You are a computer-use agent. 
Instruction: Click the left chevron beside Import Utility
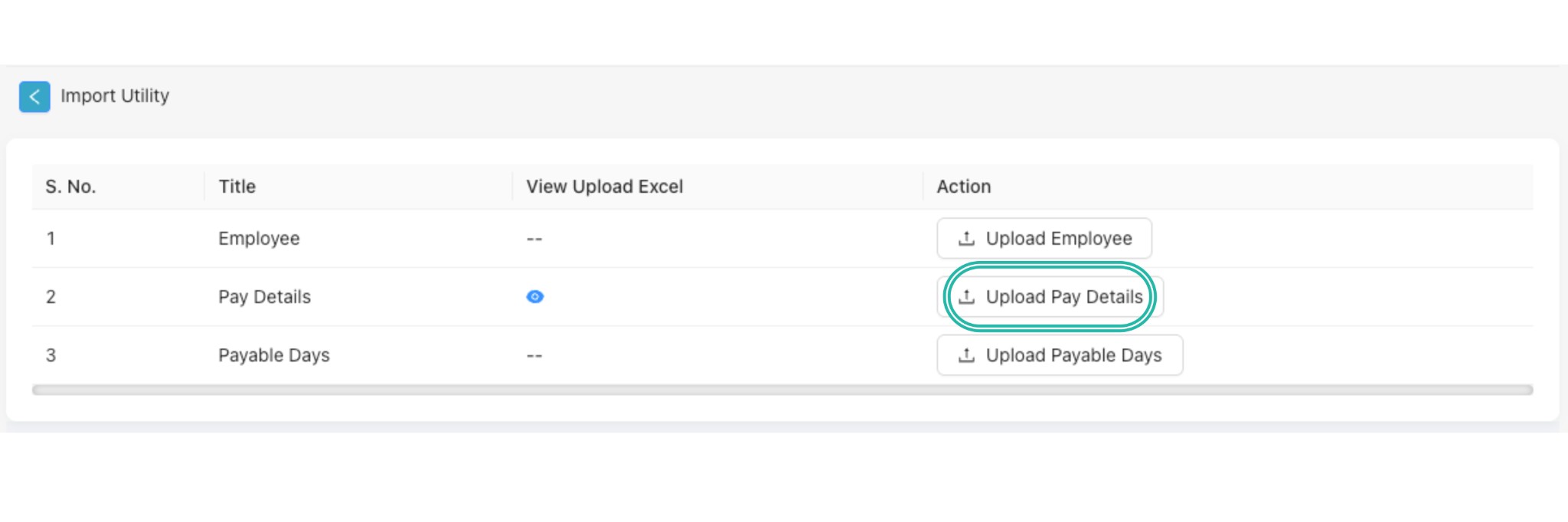[x=34, y=97]
